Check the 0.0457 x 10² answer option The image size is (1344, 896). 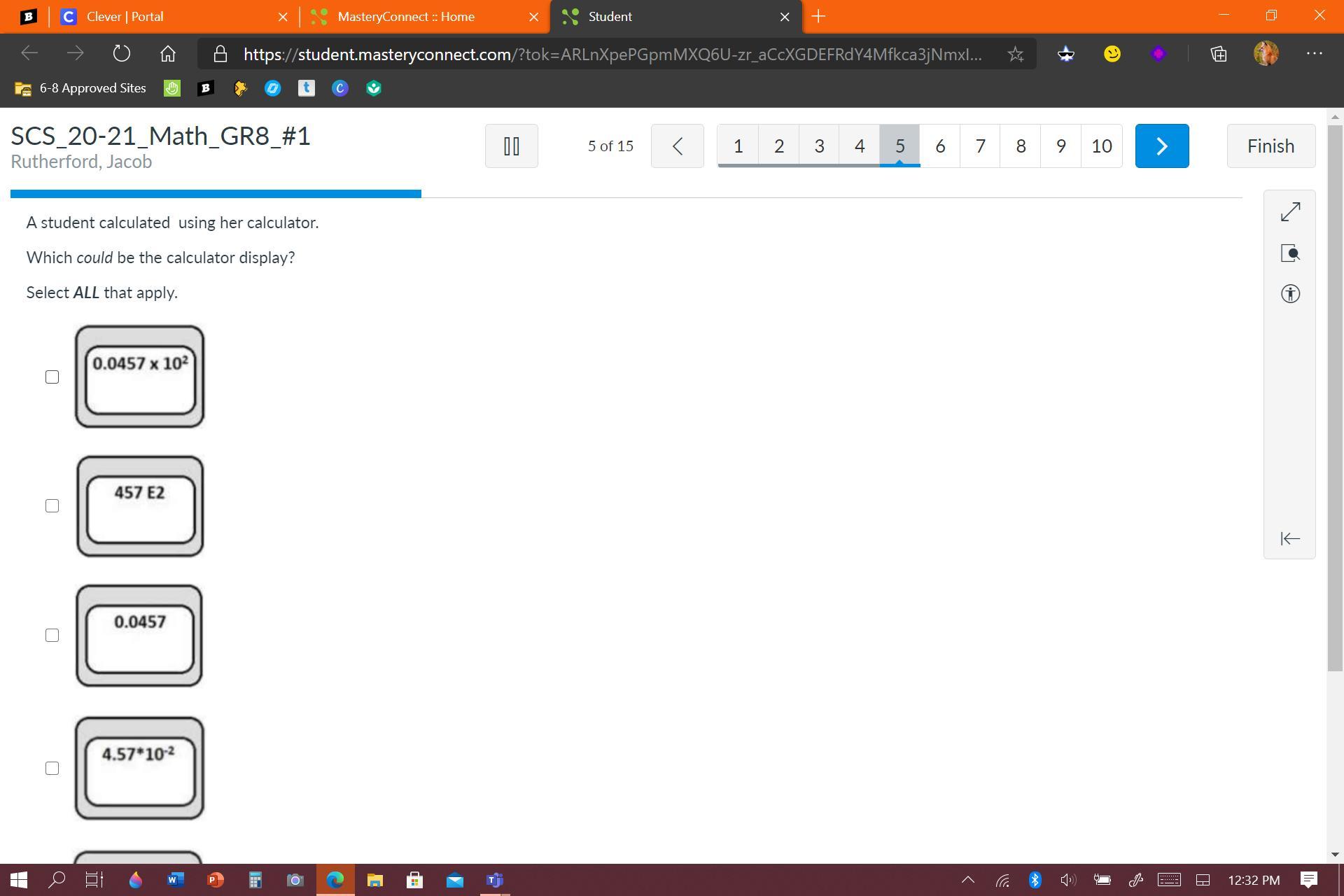pos(52,377)
